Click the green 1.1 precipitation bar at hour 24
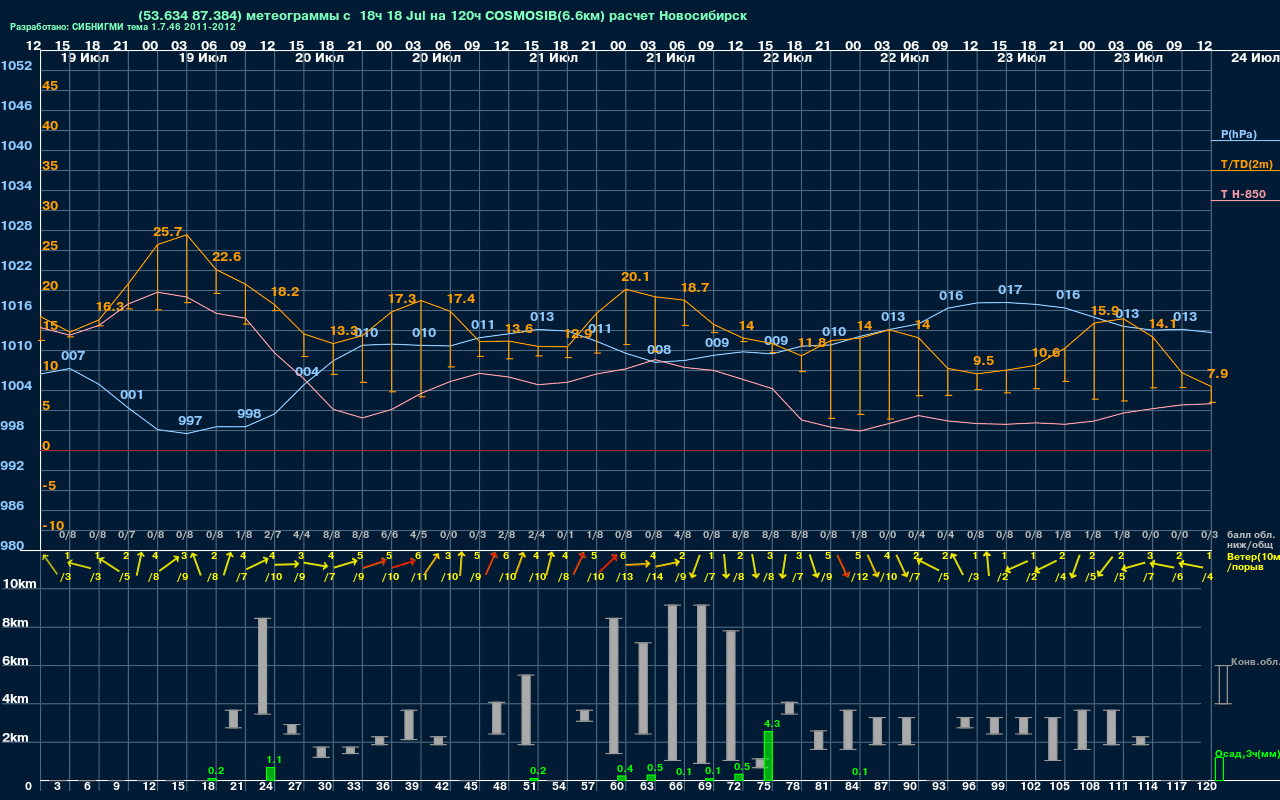 (x=270, y=774)
